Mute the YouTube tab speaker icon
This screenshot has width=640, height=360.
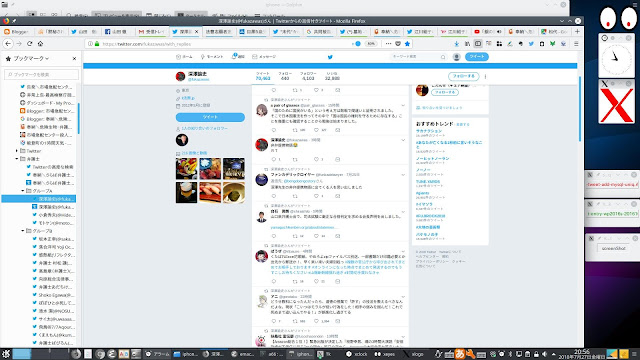[499, 31]
